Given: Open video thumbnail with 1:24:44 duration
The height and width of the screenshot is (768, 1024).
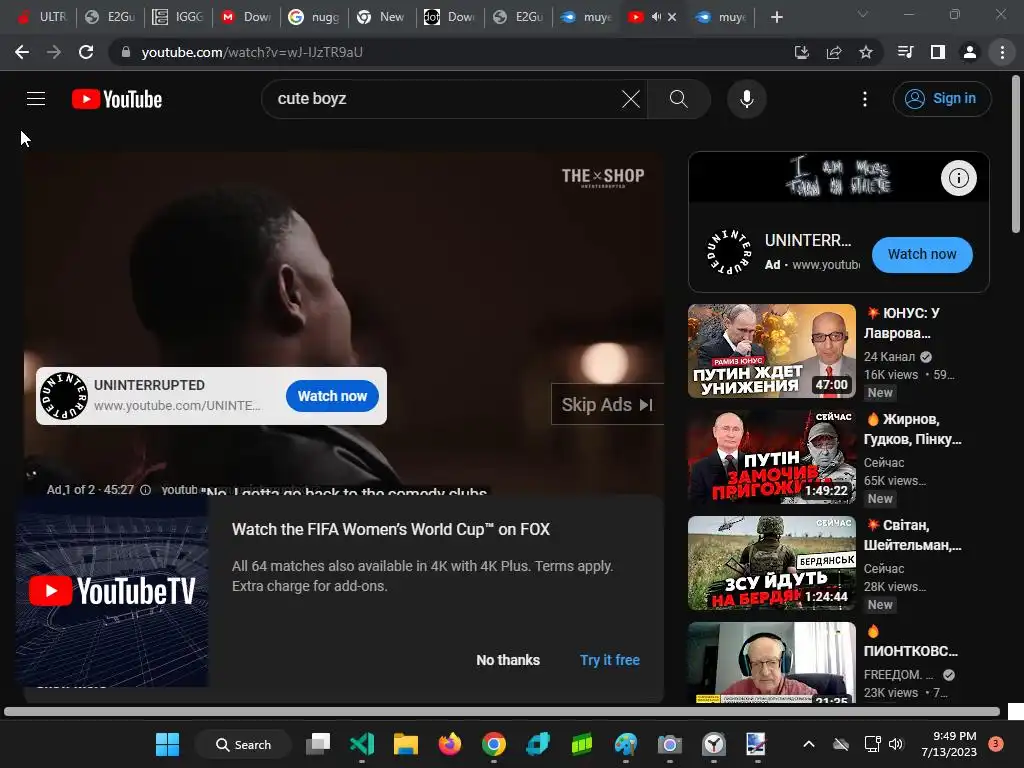Looking at the screenshot, I should pyautogui.click(x=771, y=563).
